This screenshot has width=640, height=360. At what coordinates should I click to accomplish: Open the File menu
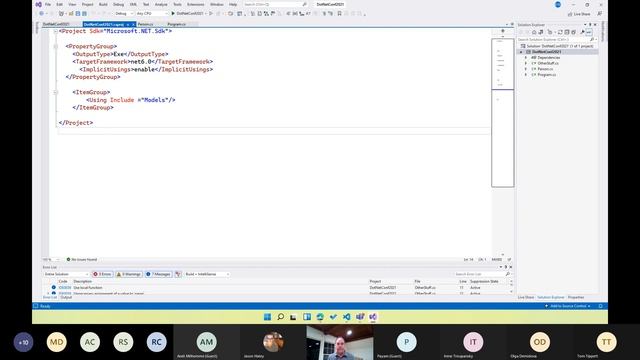(48, 4)
